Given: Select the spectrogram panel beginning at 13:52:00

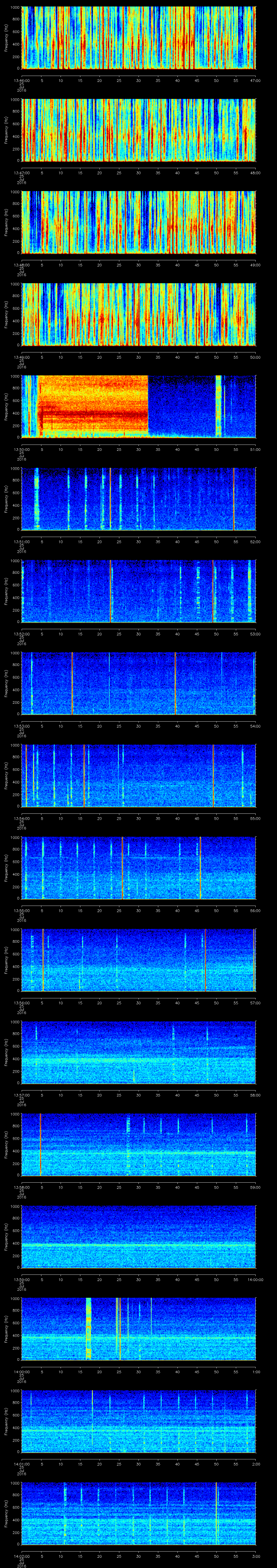Looking at the screenshot, I should [x=139, y=591].
